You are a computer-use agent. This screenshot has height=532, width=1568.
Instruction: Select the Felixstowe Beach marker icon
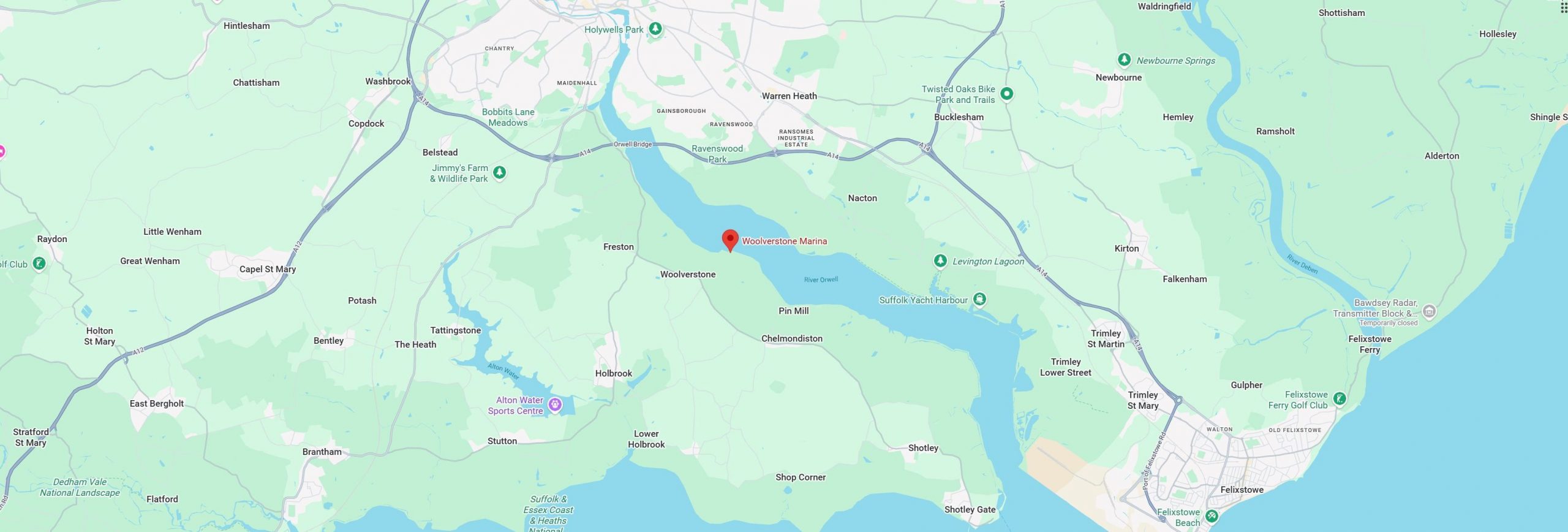pos(1212,516)
